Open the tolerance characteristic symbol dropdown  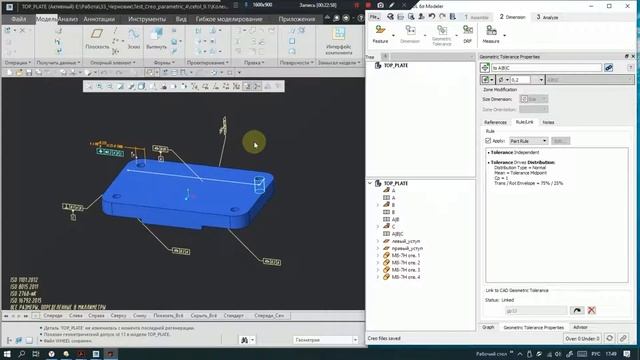(x=488, y=80)
